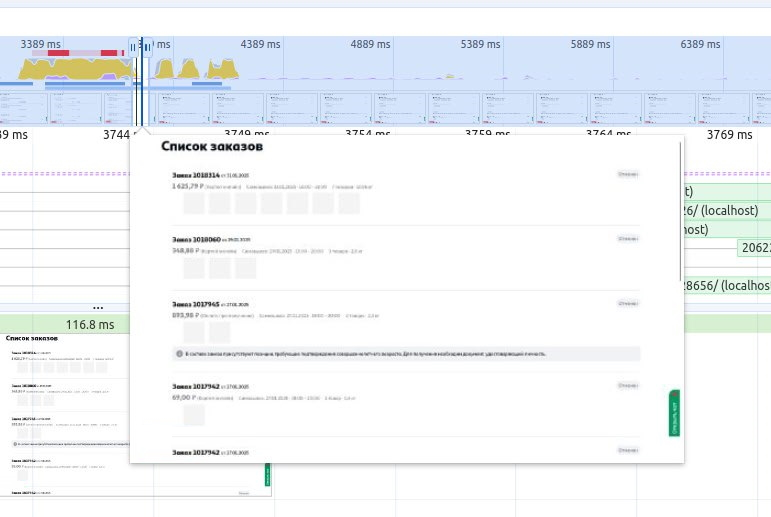Viewport: 771px width, 517px height.
Task: Click the first red long-task bar in overview
Action: (58, 53)
